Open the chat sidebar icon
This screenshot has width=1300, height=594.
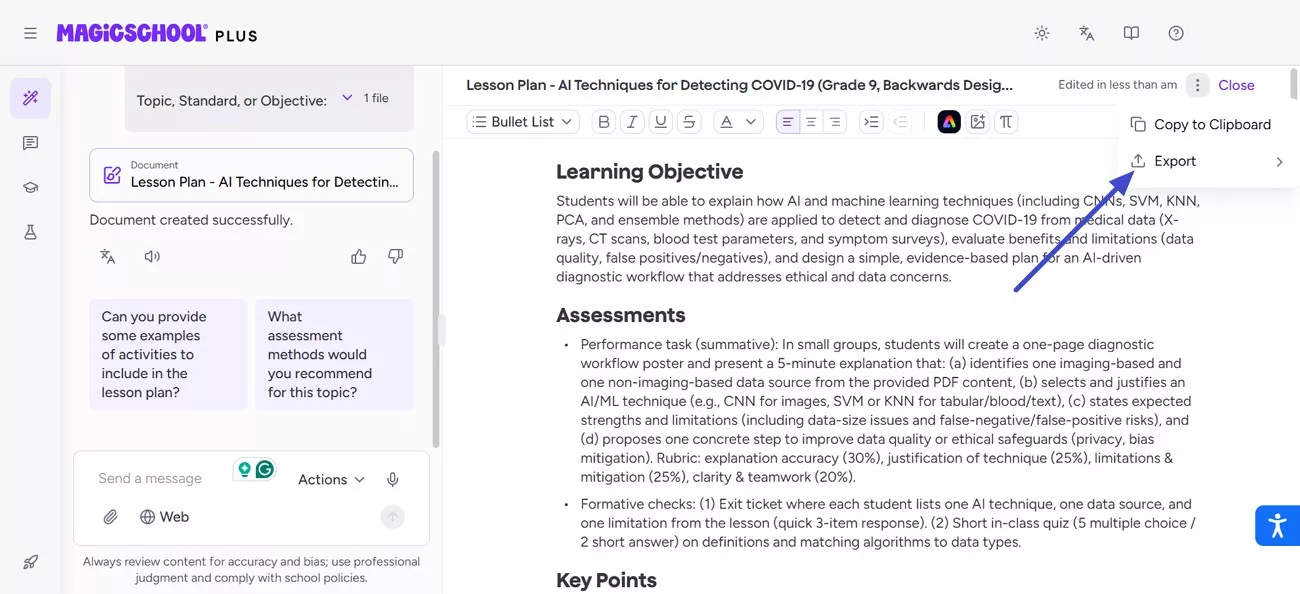pyautogui.click(x=30, y=143)
